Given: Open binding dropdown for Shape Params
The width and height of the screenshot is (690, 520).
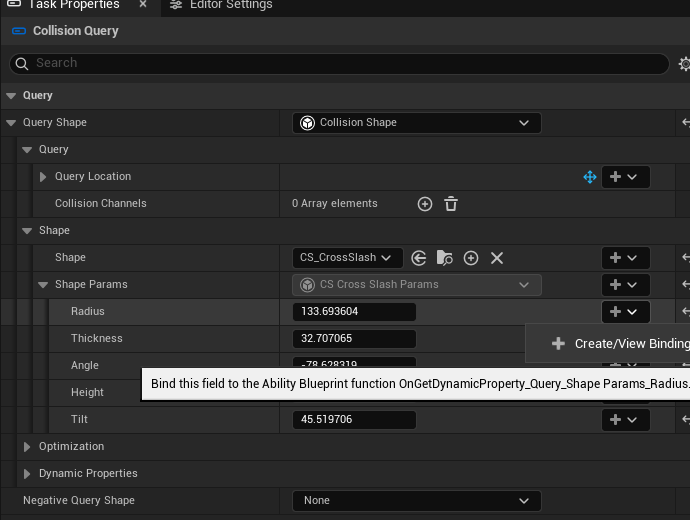Looking at the screenshot, I should click(x=625, y=285).
